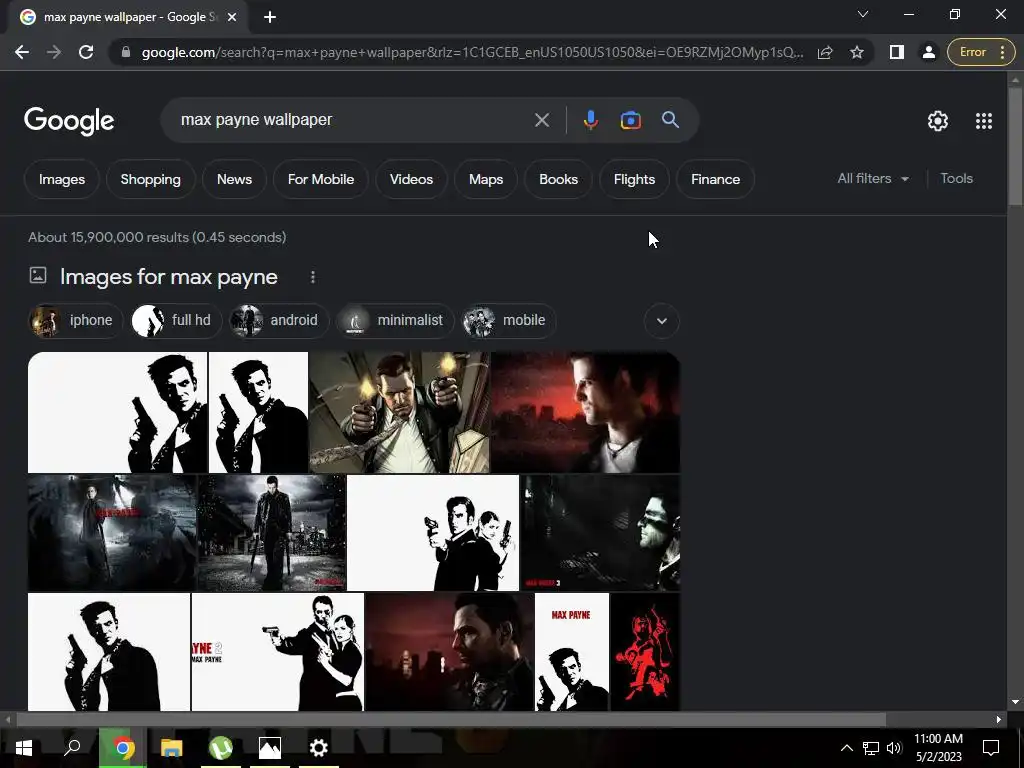Open the tab search chevron in title bar
1024x768 pixels.
pos(863,14)
